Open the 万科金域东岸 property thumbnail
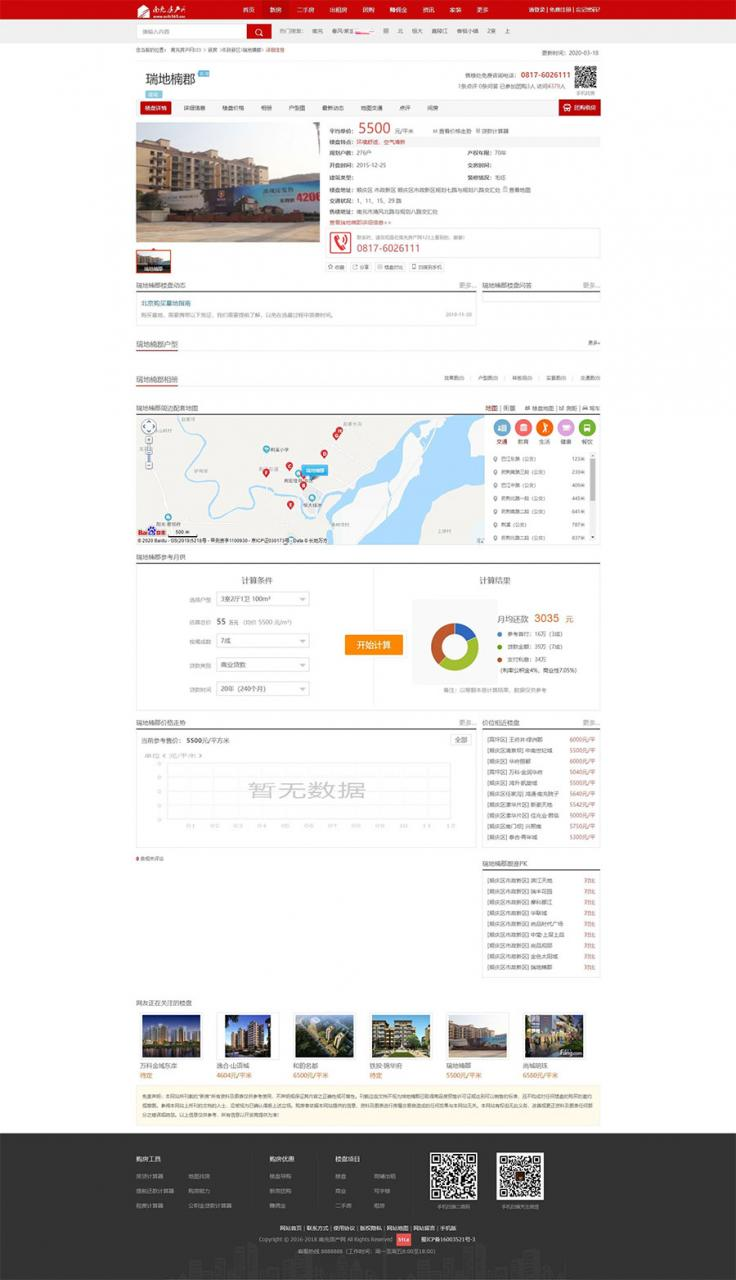This screenshot has height=1280, width=736. coord(171,1036)
